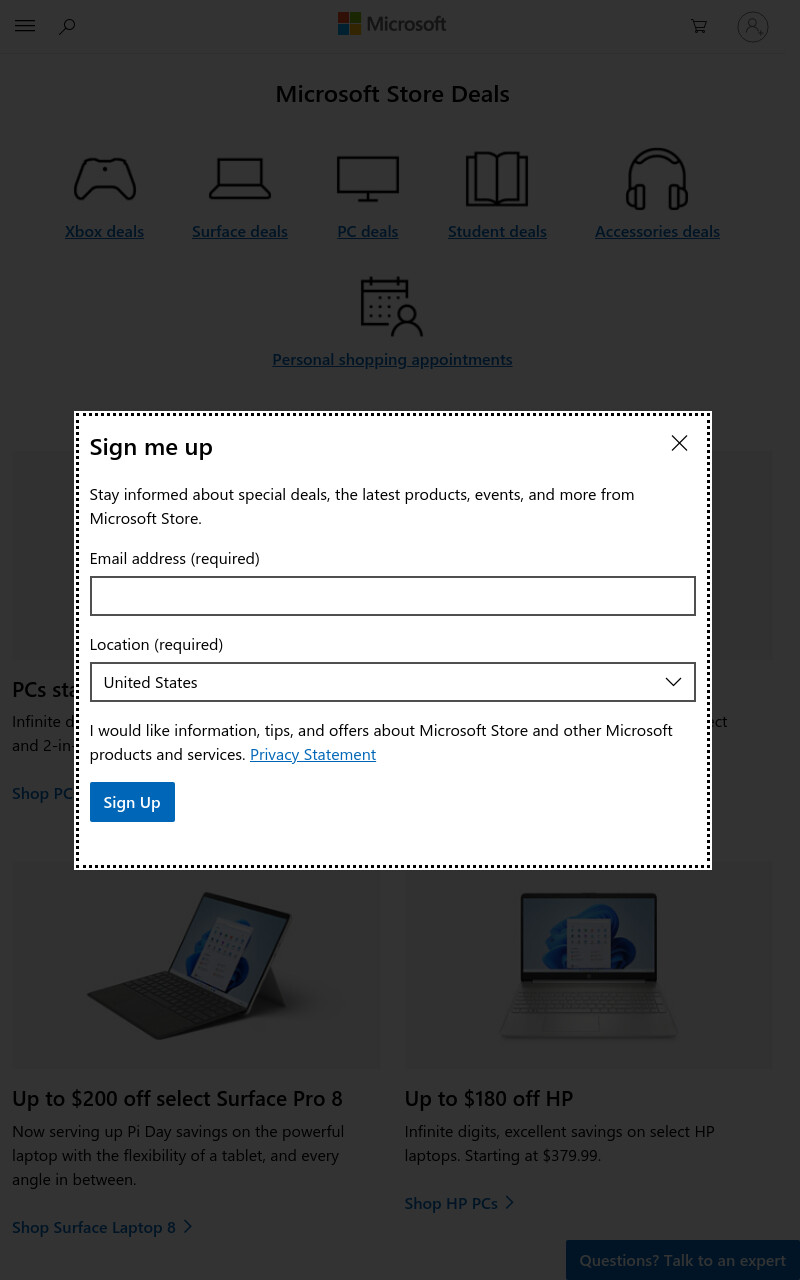Image resolution: width=800 pixels, height=1280 pixels.
Task: Click Shop HP PCs link
Action: point(459,1203)
